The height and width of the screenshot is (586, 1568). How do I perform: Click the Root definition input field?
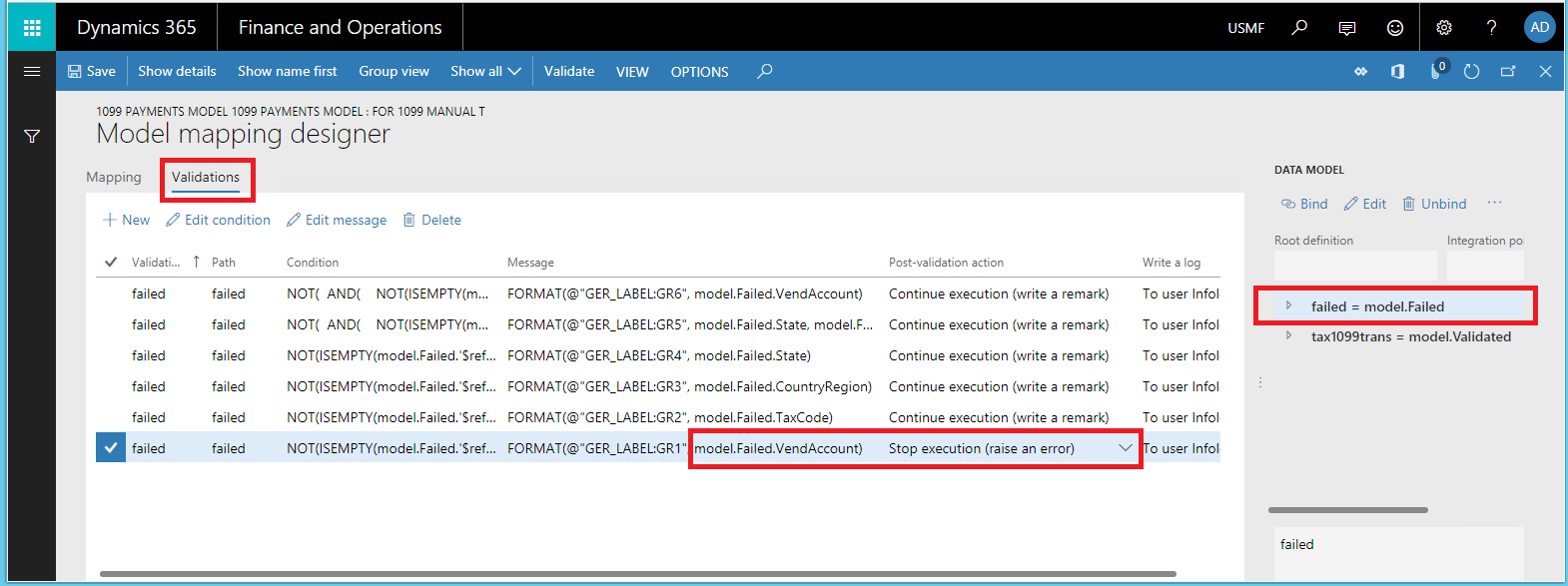1355,265
